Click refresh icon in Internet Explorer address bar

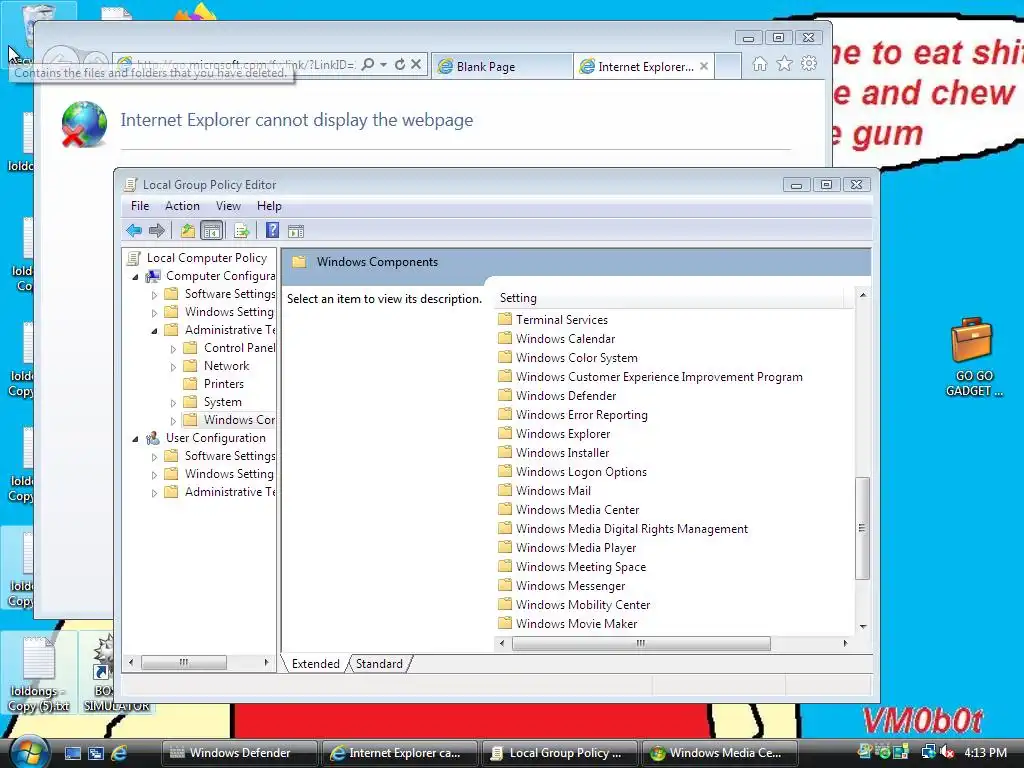coord(400,64)
